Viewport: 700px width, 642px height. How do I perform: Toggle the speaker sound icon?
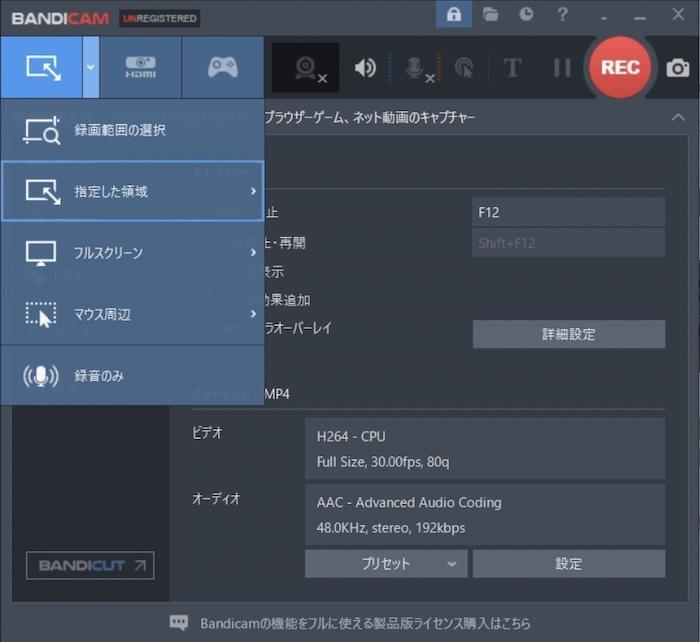[x=365, y=68]
